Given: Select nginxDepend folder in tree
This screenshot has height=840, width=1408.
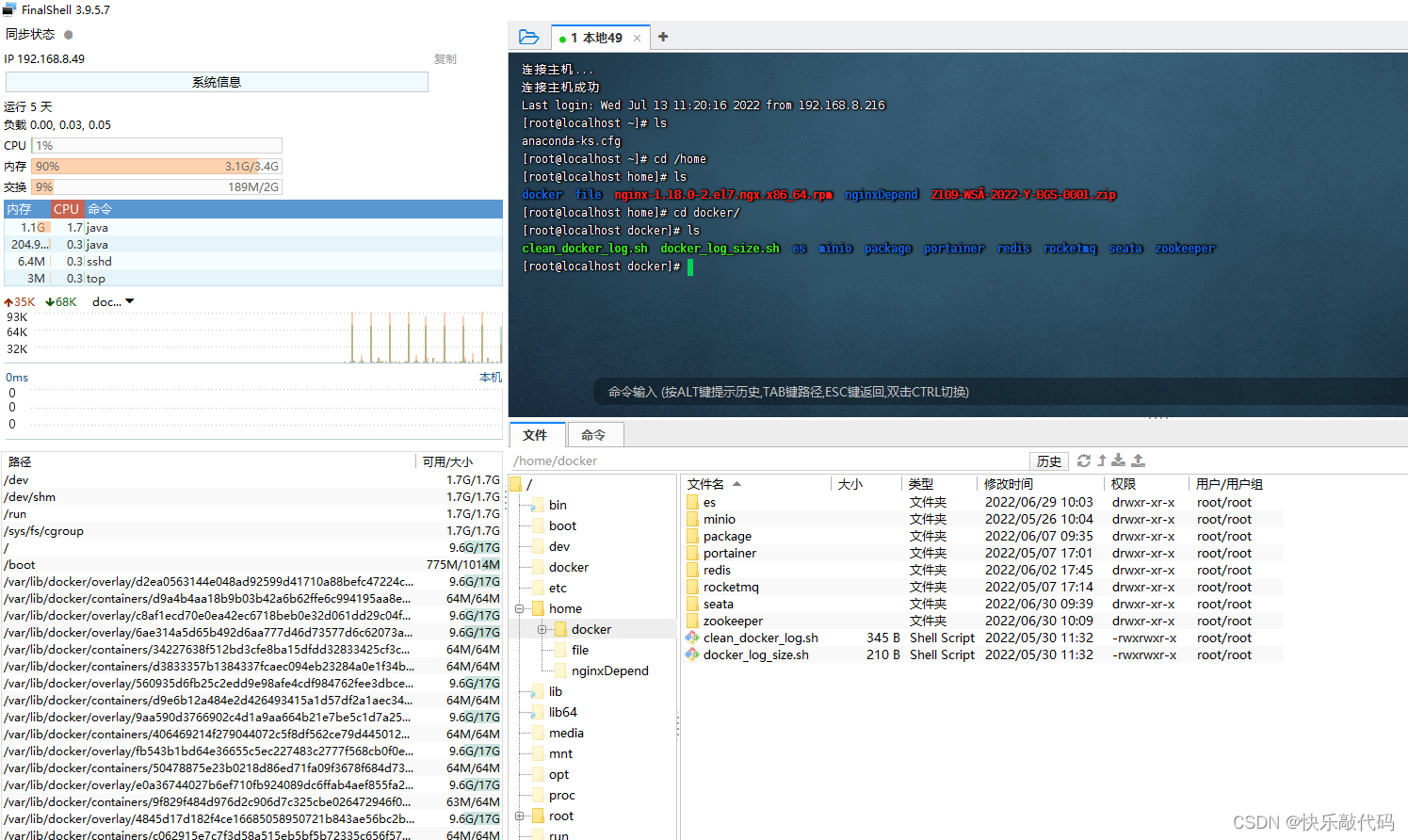Looking at the screenshot, I should click(x=609, y=670).
